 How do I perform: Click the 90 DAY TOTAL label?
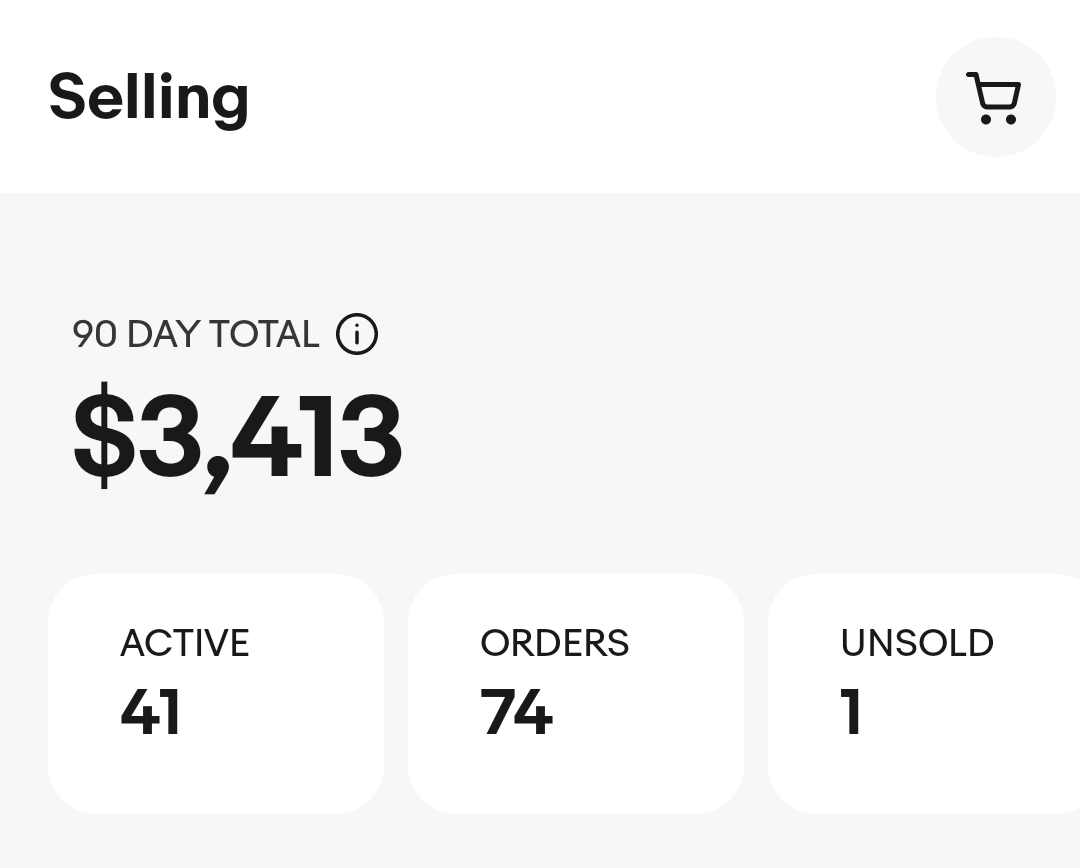tap(196, 334)
